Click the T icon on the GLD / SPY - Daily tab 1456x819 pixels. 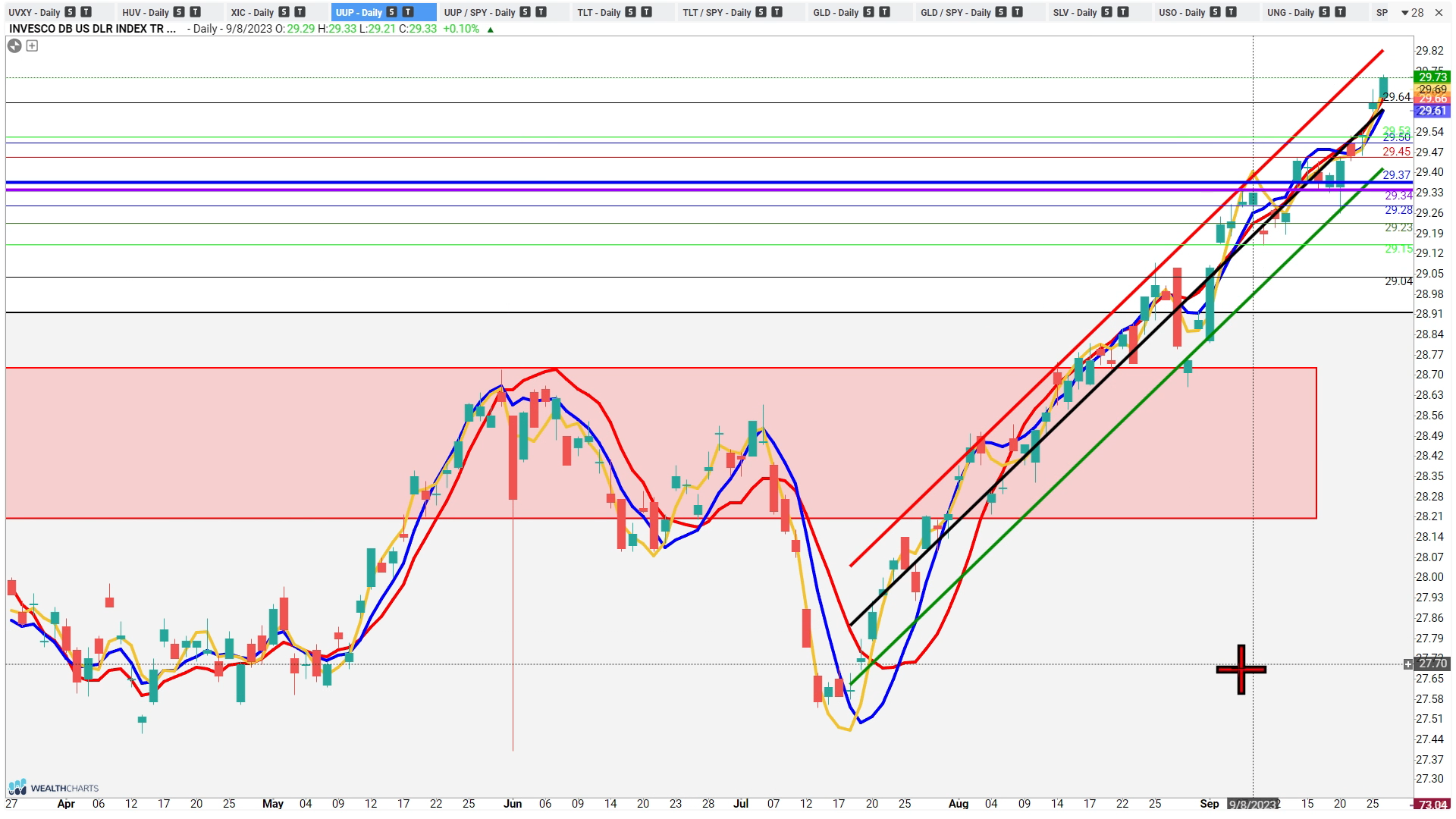1017,12
